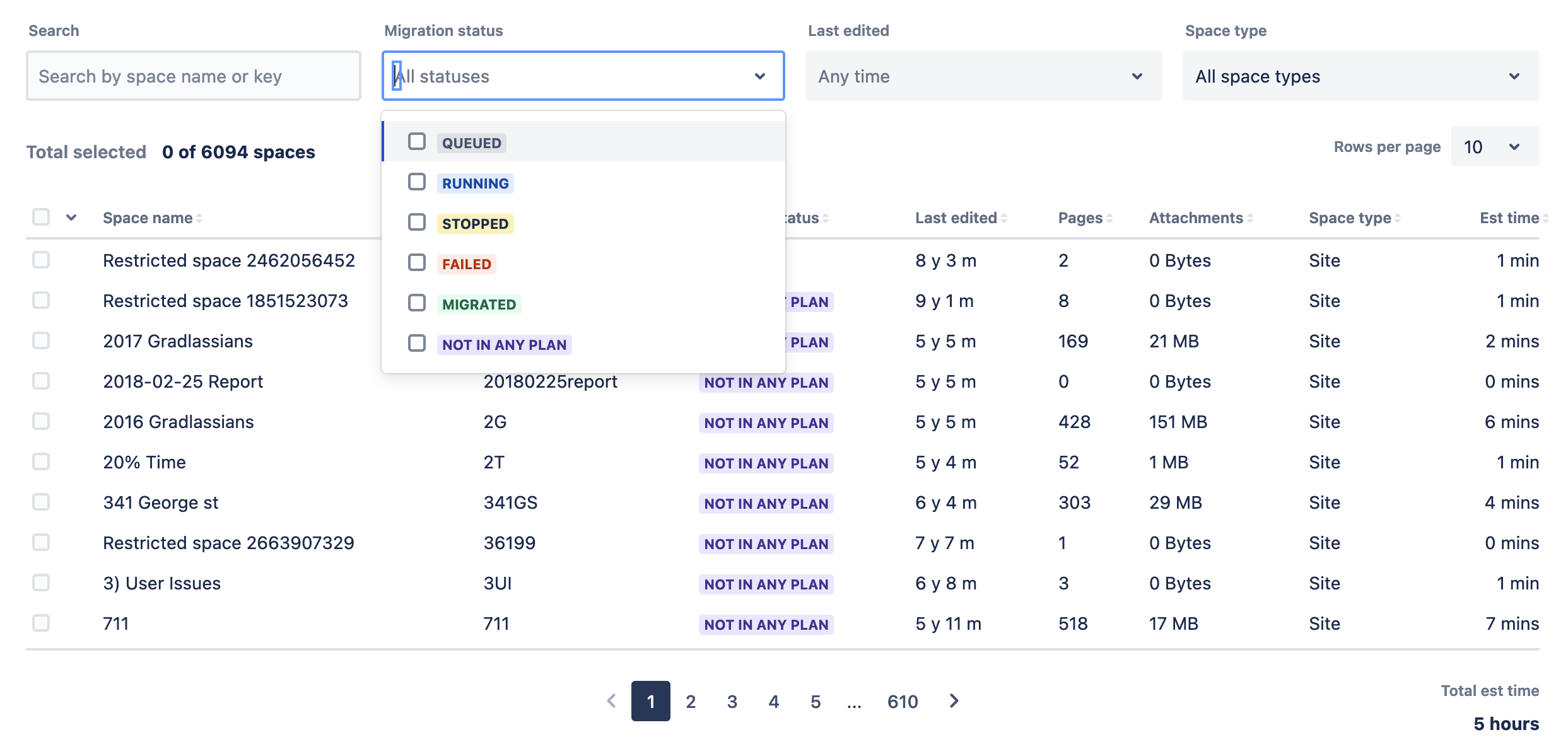Check the QUEUED status checkbox
This screenshot has height=754, width=1568.
pos(417,142)
